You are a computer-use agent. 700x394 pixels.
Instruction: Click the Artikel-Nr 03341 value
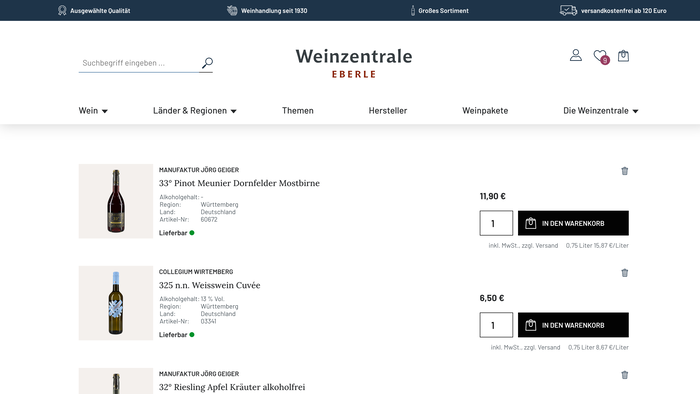point(208,321)
